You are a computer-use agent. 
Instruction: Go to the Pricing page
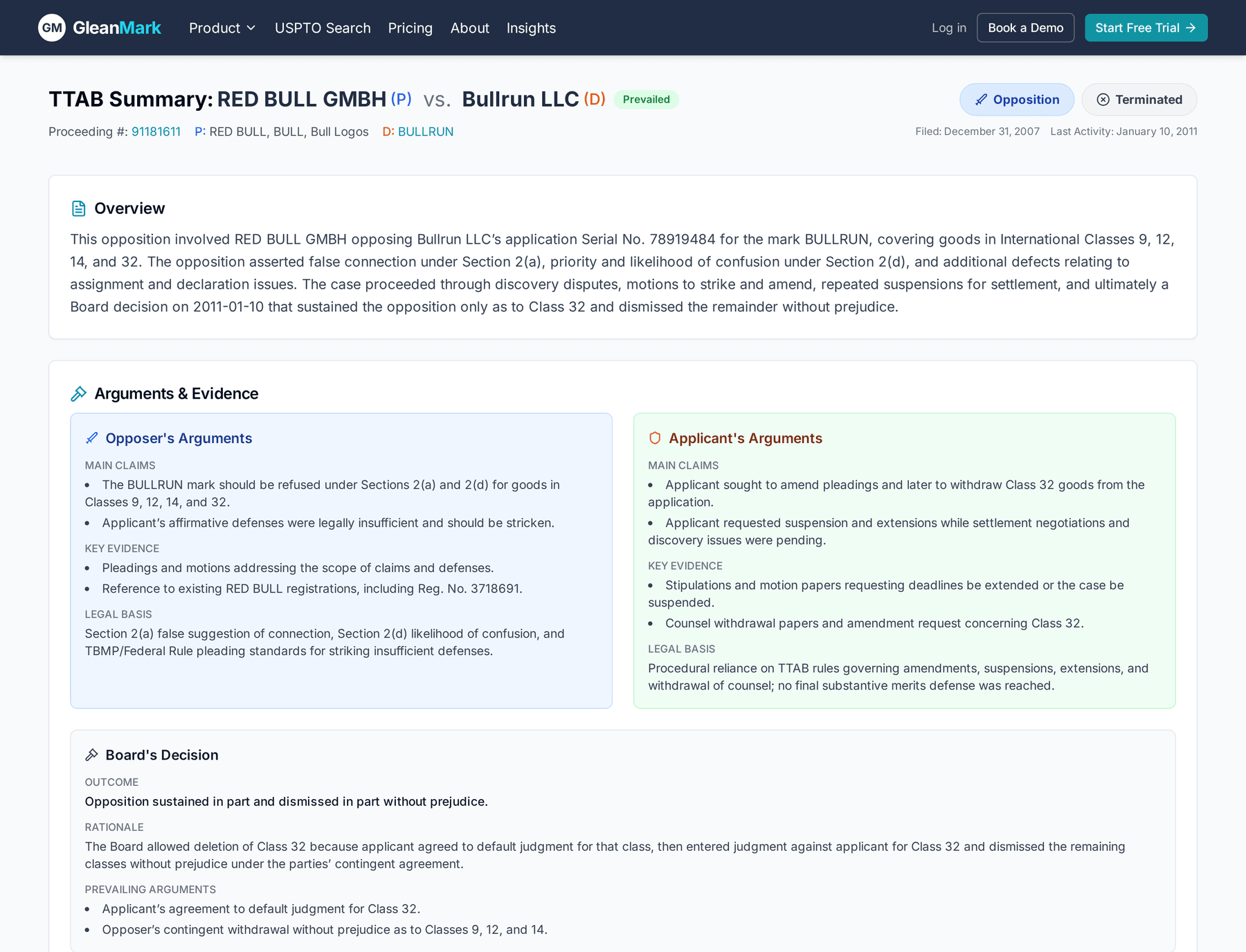point(410,28)
